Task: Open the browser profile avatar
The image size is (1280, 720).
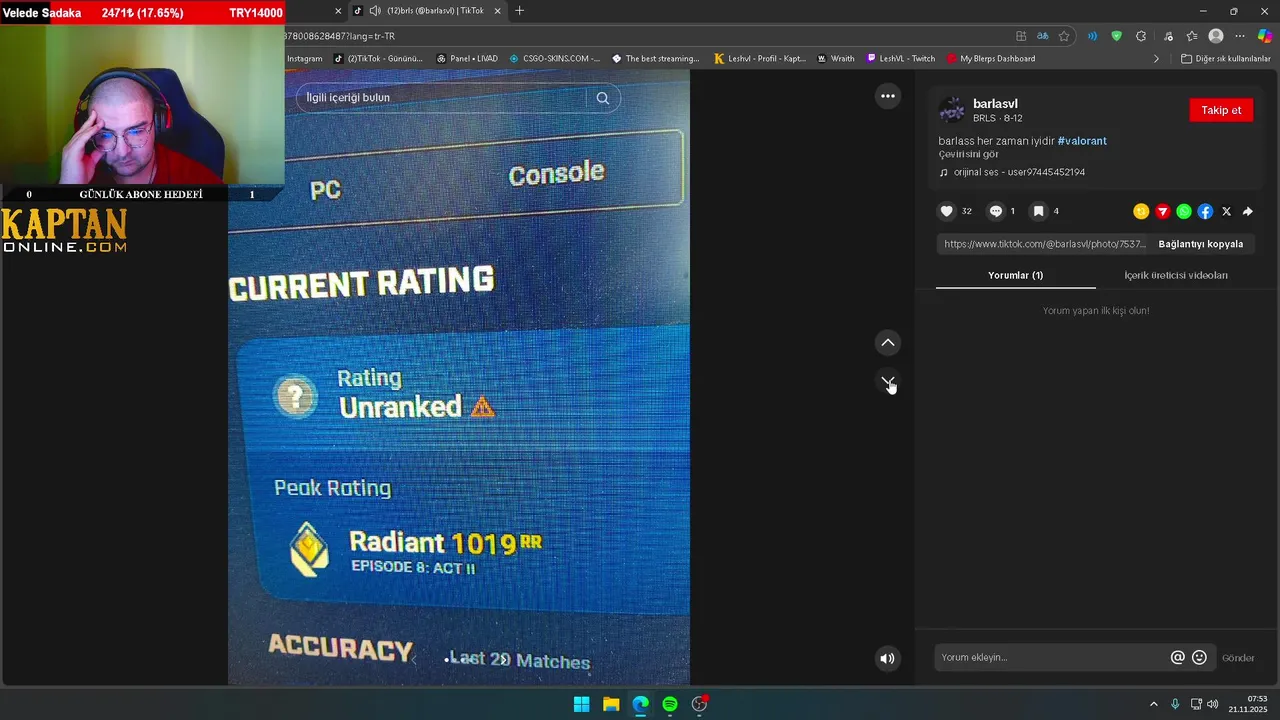Action: click(1216, 36)
